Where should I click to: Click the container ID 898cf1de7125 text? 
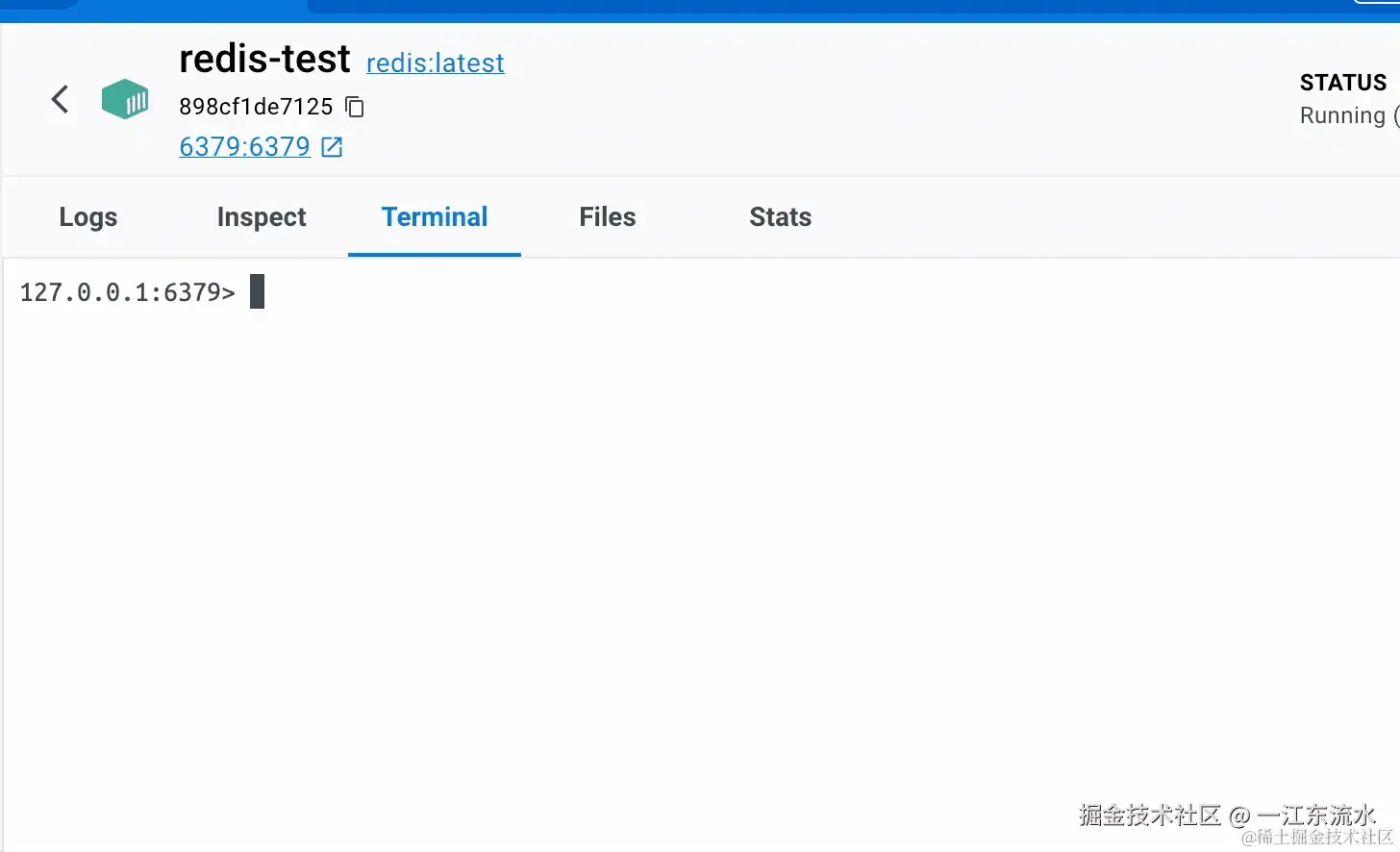pyautogui.click(x=256, y=107)
